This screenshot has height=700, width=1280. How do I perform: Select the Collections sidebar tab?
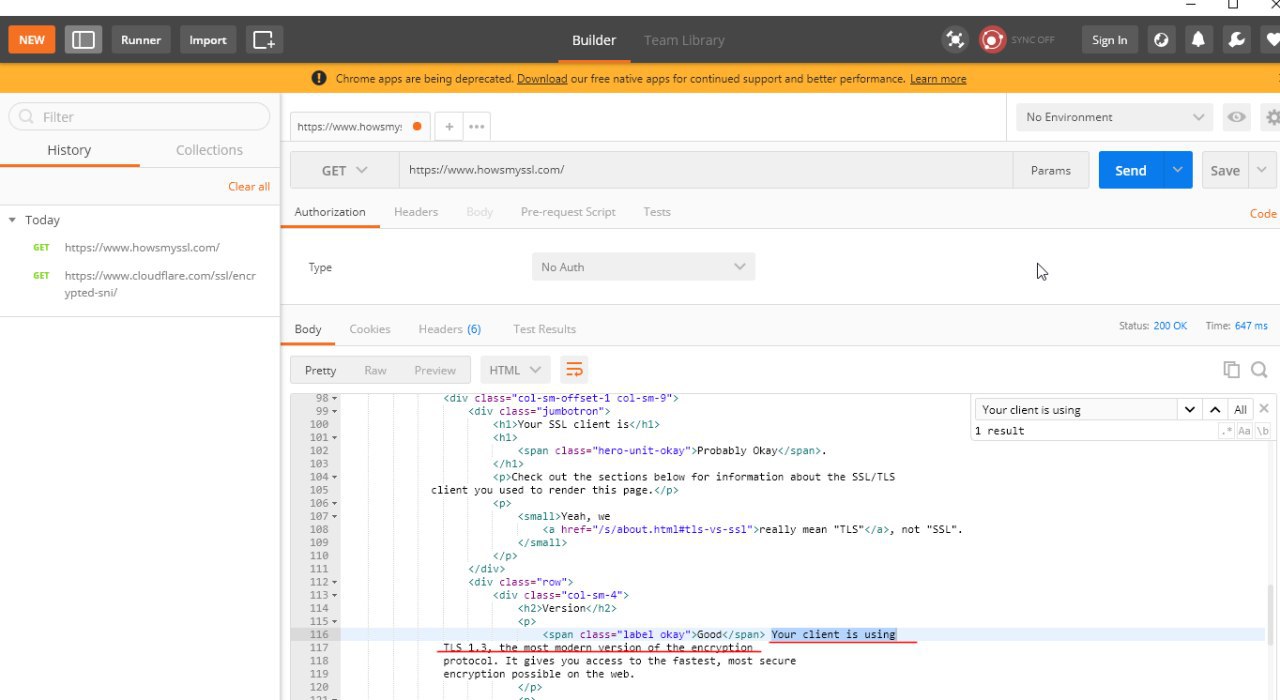point(209,150)
